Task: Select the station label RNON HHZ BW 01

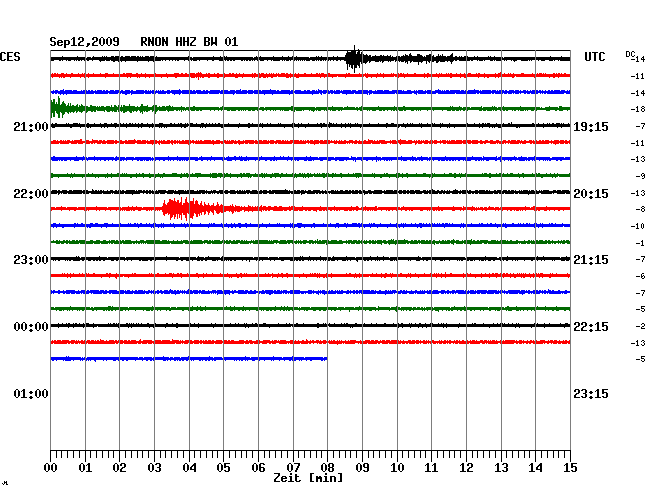Action: (x=189, y=42)
